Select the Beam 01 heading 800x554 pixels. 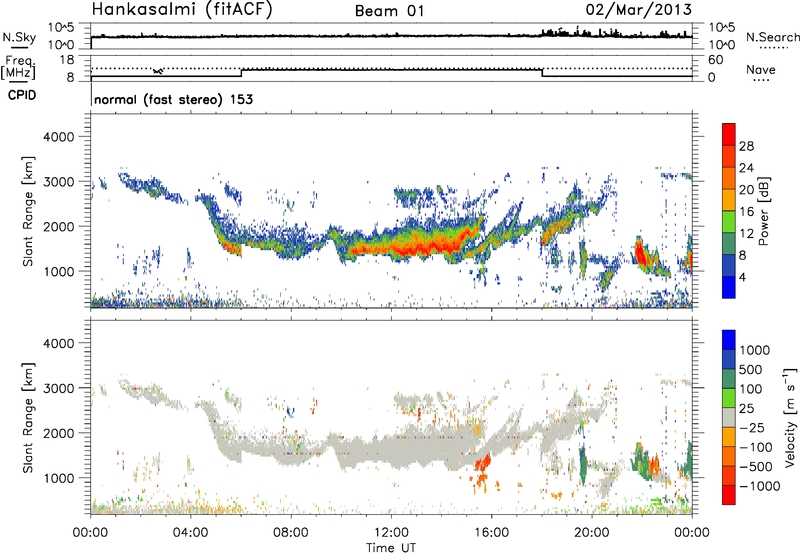[x=390, y=11]
